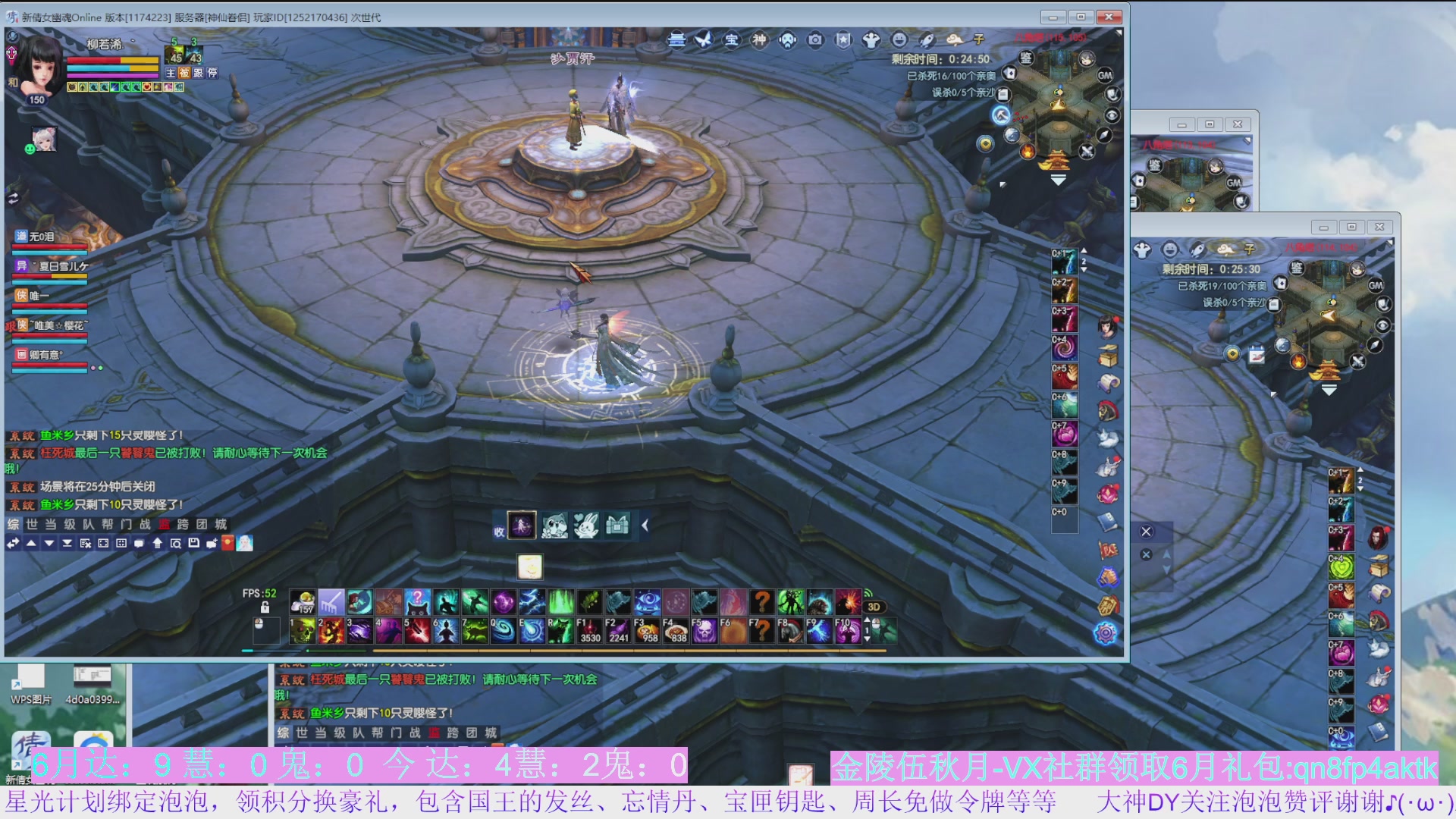The width and height of the screenshot is (1456, 819).
Task: Open the 宝 treasure menu icon
Action: (732, 39)
